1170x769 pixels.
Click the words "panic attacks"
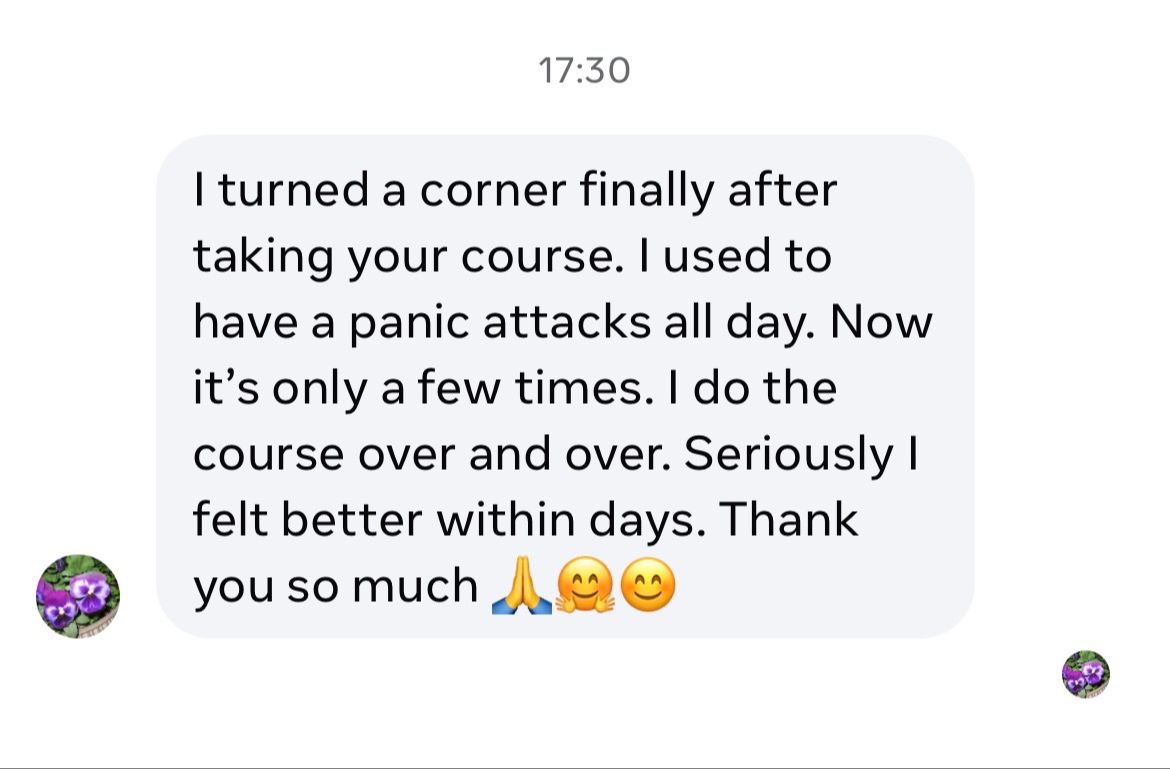(x=469, y=322)
